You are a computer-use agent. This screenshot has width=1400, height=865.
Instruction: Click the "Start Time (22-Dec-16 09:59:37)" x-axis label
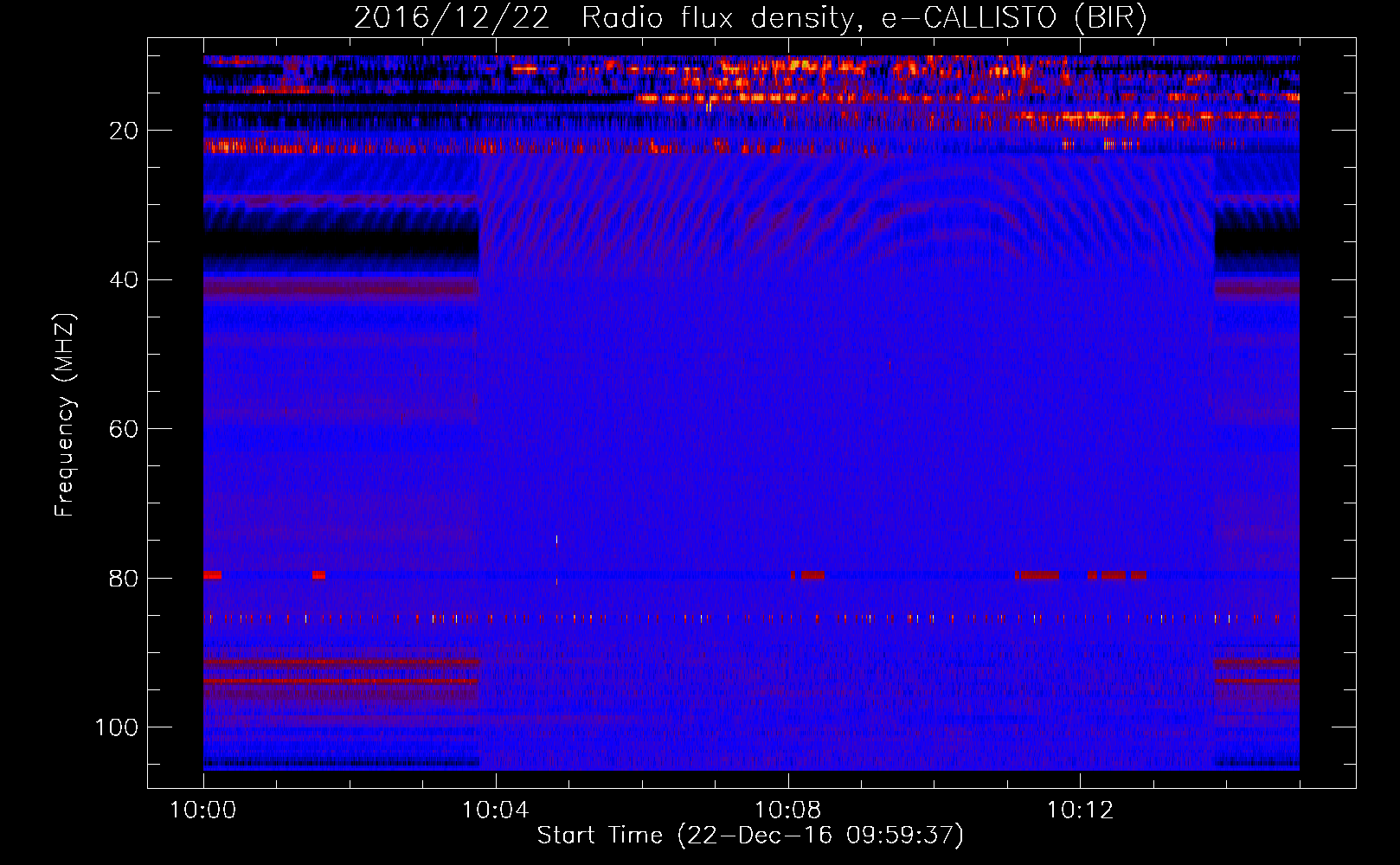pyautogui.click(x=750, y=836)
